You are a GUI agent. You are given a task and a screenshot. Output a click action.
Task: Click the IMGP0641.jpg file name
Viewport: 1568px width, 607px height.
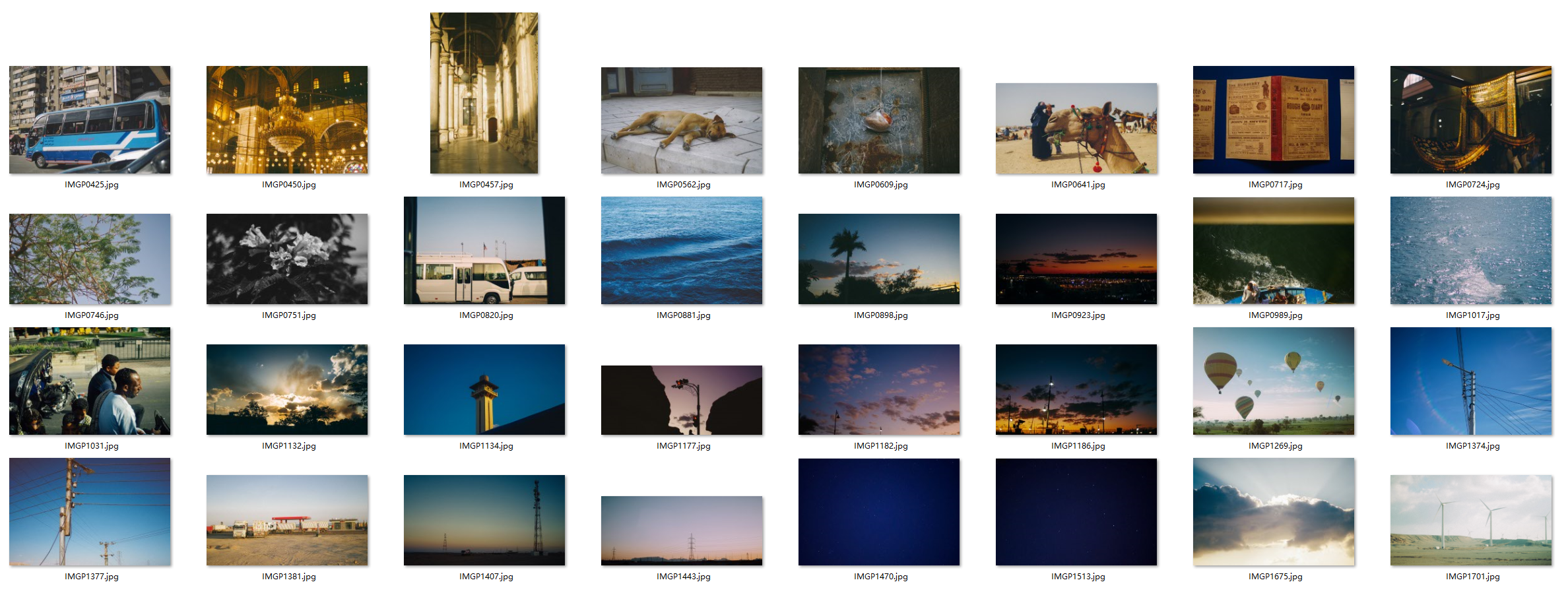coord(1078,185)
